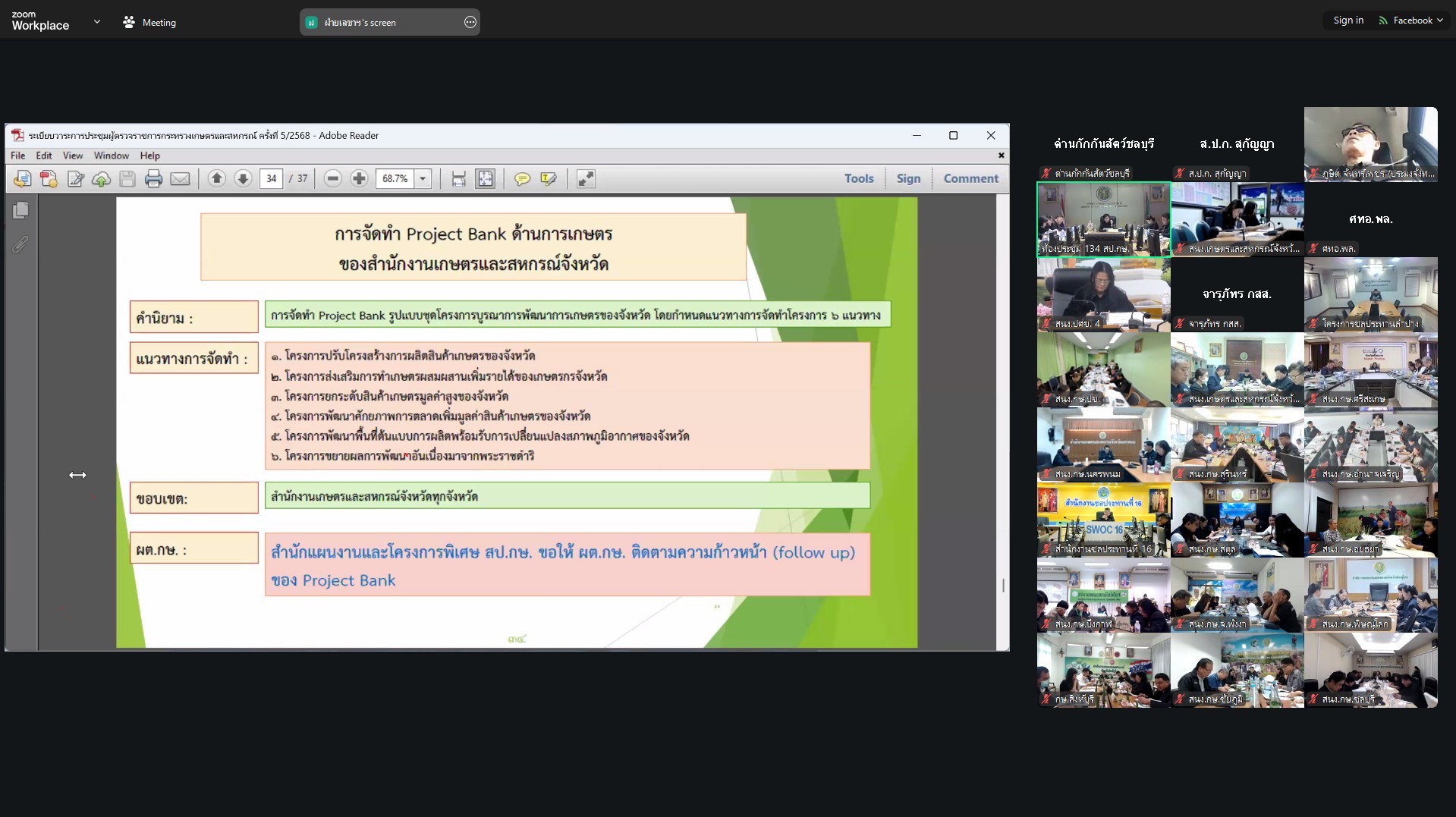The width and height of the screenshot is (1456, 817).
Task: Click the Sign in button
Action: pos(1348,20)
